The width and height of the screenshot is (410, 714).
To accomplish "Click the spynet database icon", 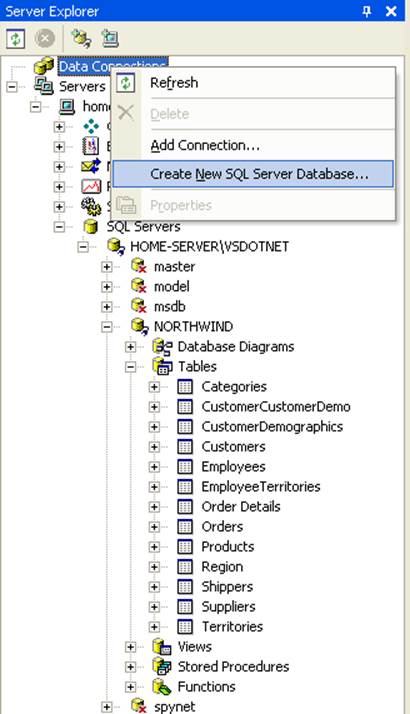I will (138, 706).
